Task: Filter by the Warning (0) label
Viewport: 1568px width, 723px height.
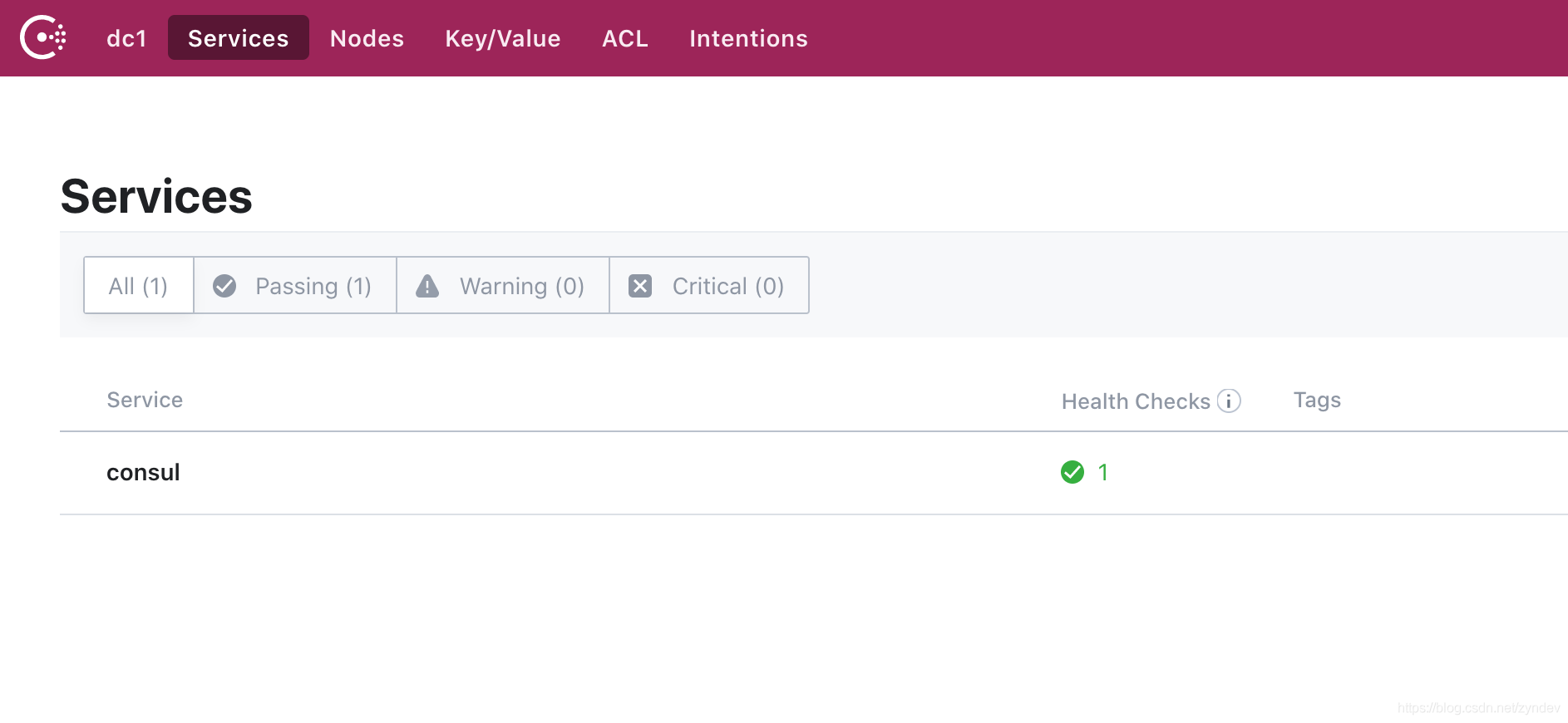Action: 522,286
